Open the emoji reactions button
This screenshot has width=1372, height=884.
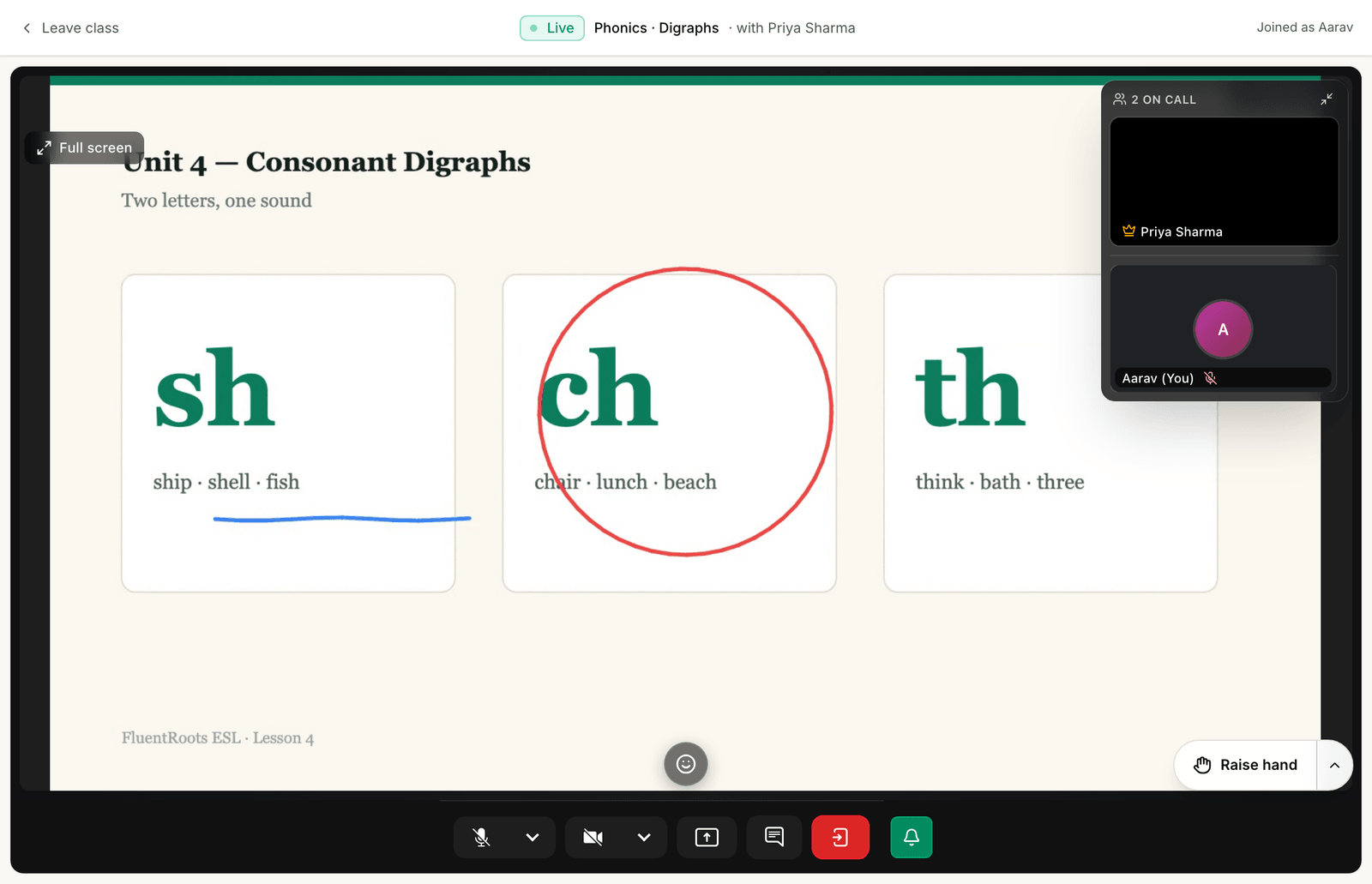686,764
